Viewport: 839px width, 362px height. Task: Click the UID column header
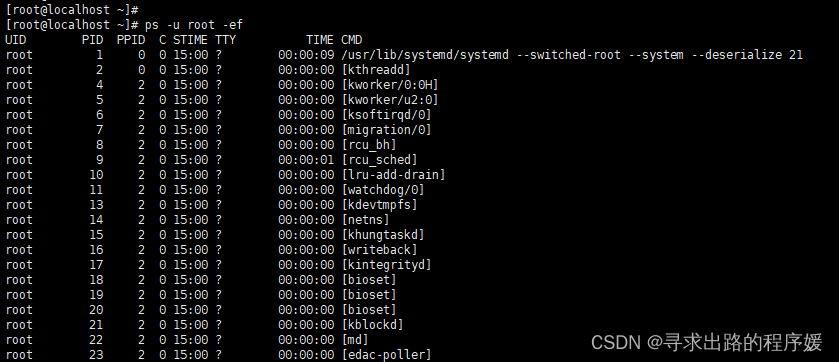click(x=16, y=40)
